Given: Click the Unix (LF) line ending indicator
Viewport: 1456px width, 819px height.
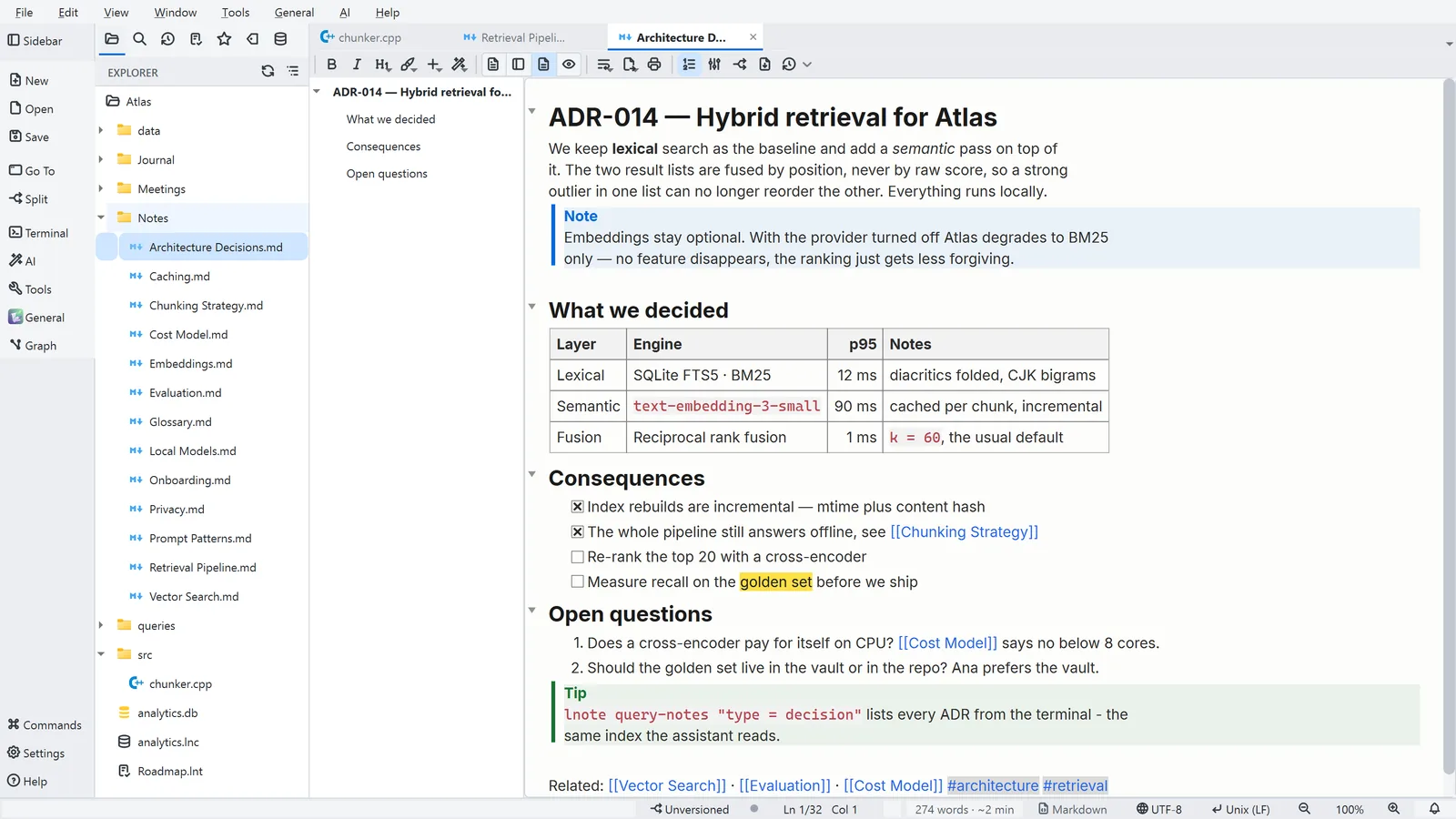Looking at the screenshot, I should [x=1240, y=809].
